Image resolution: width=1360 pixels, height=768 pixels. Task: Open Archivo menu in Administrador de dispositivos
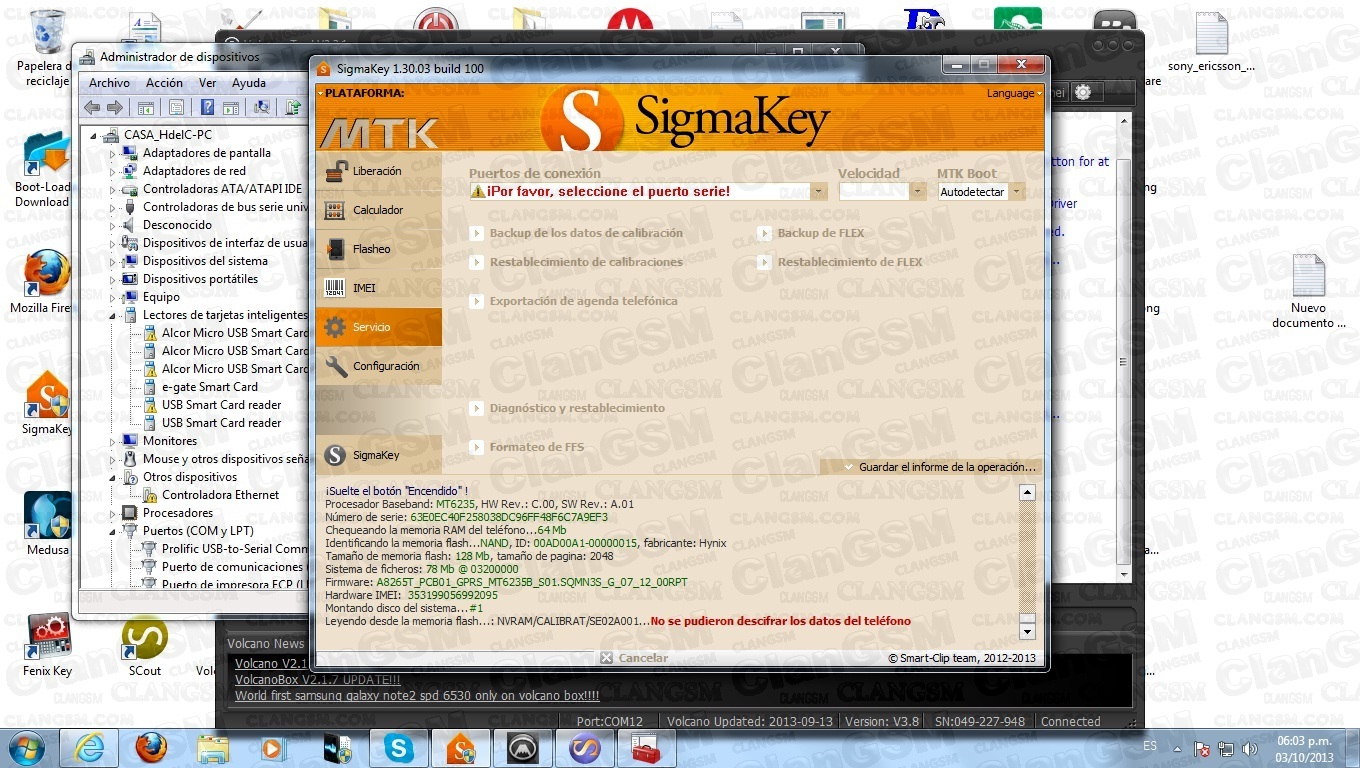(109, 83)
